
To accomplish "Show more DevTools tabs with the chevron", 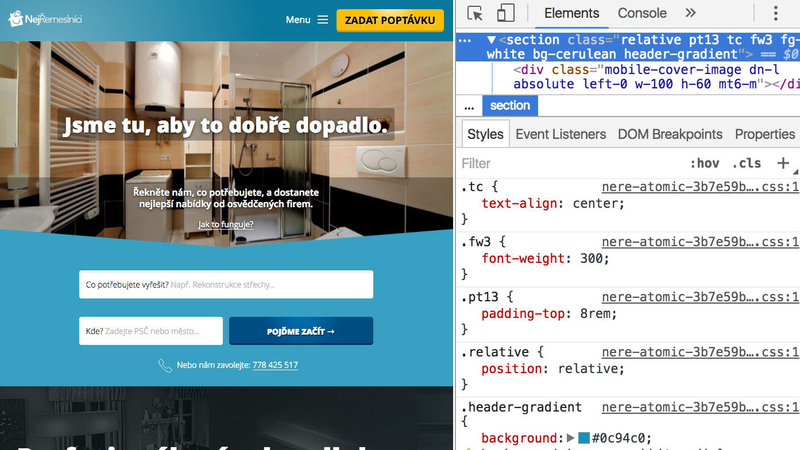I will pos(690,13).
